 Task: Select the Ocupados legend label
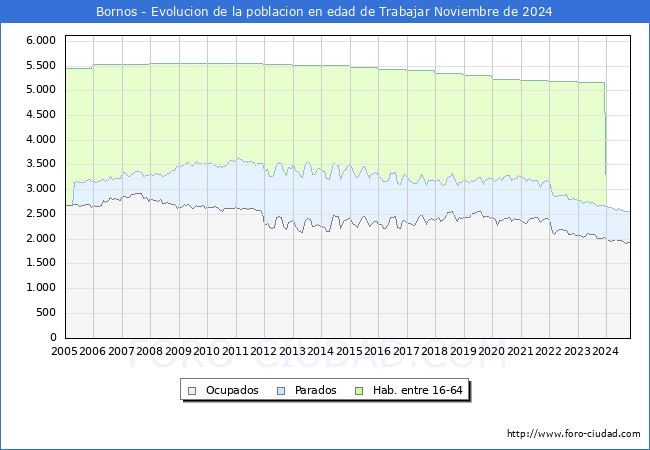tap(232, 390)
